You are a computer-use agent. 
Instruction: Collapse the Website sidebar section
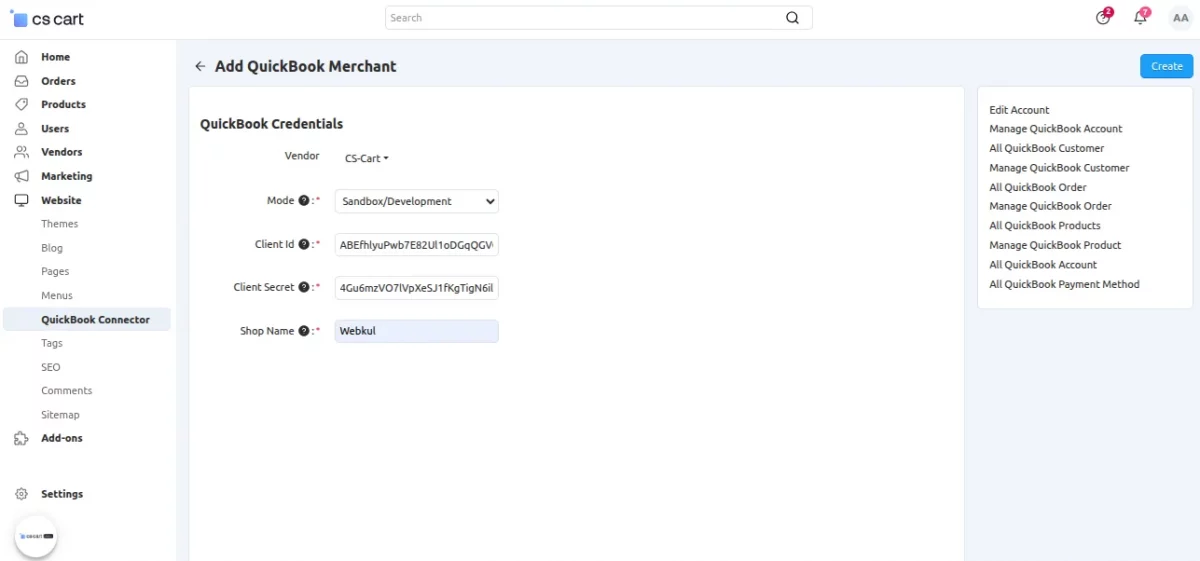[61, 200]
